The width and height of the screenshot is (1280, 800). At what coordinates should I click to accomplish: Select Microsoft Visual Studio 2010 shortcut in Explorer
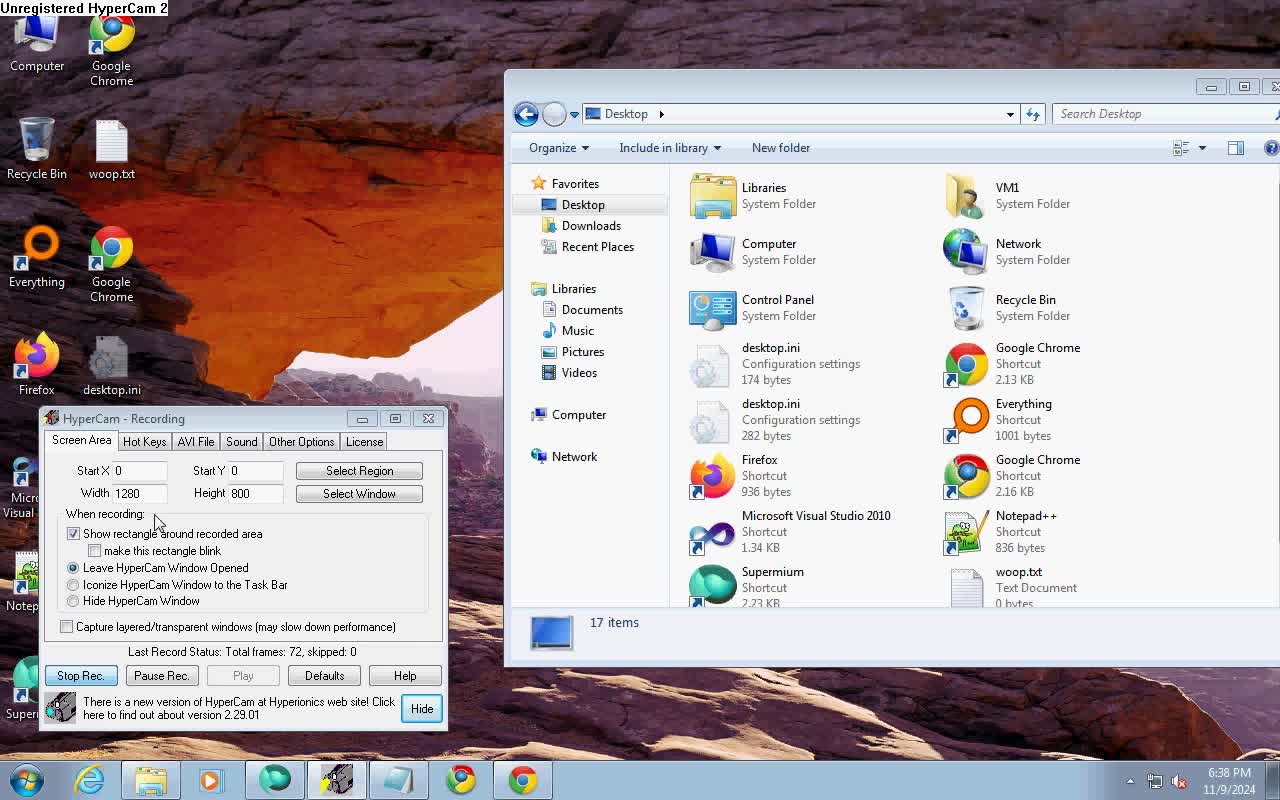pos(790,532)
